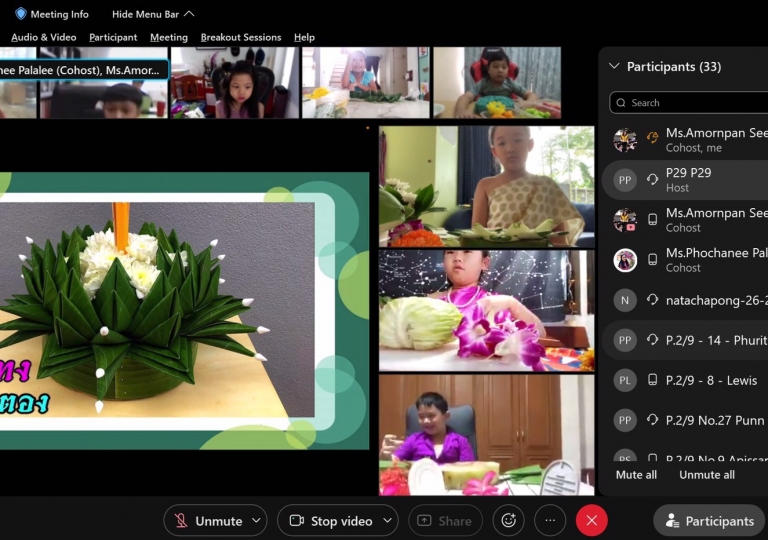This screenshot has width=768, height=540.
Task: Click Stop video button
Action: pos(331,520)
